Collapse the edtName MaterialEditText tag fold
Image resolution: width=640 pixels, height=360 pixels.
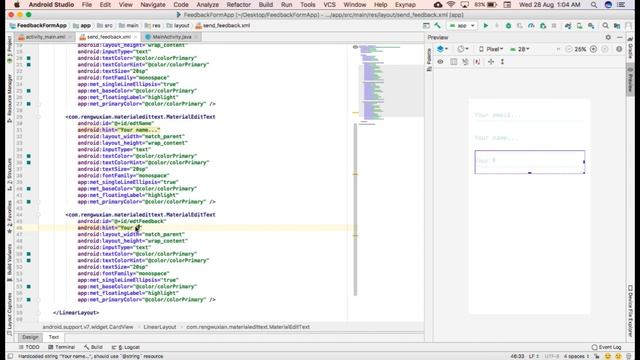[39, 117]
